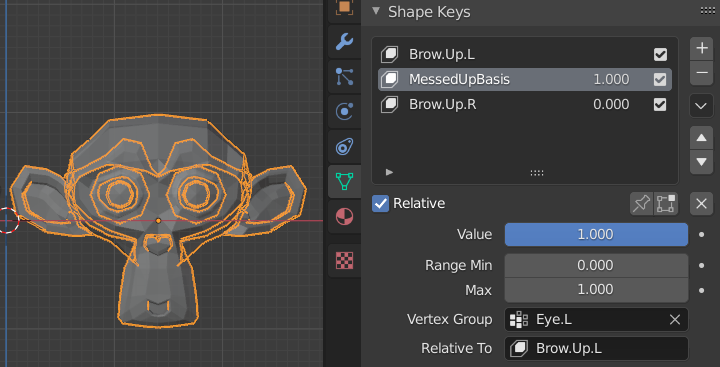This screenshot has width=720, height=367.
Task: Open the Relative To Brow.Up.L dropdown
Action: (x=596, y=349)
